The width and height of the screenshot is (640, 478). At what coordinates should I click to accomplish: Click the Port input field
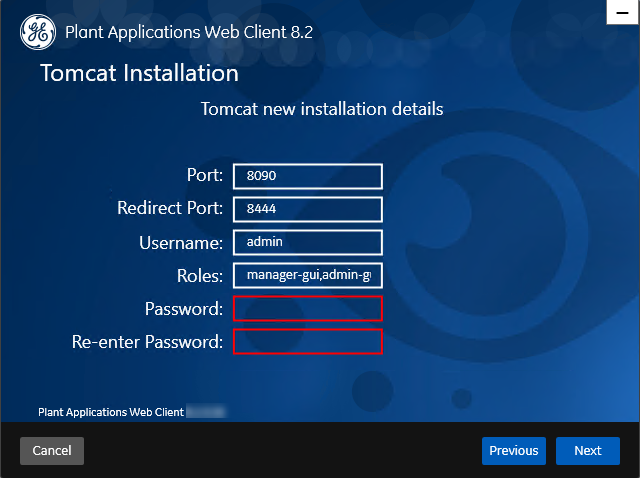[308, 176]
